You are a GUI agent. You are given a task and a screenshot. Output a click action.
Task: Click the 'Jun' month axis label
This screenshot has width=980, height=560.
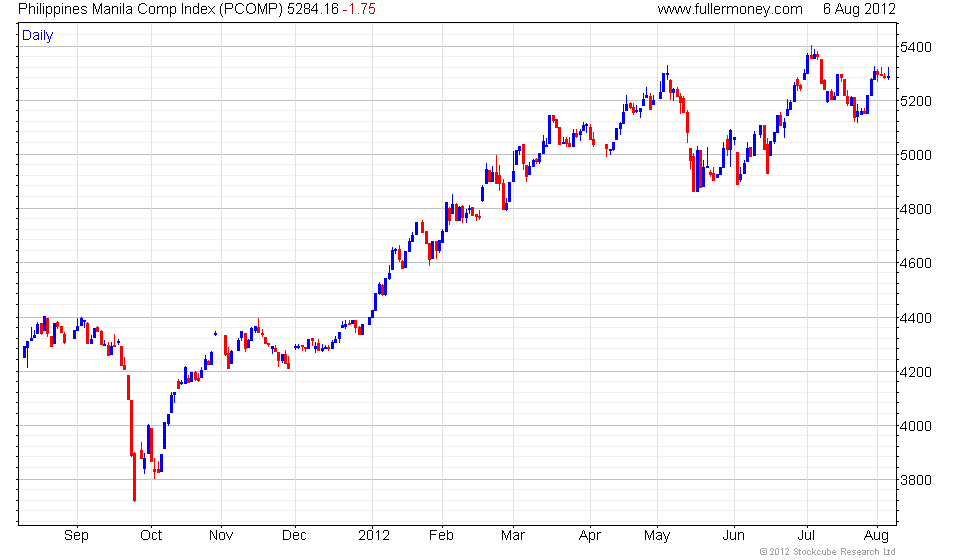click(x=733, y=536)
